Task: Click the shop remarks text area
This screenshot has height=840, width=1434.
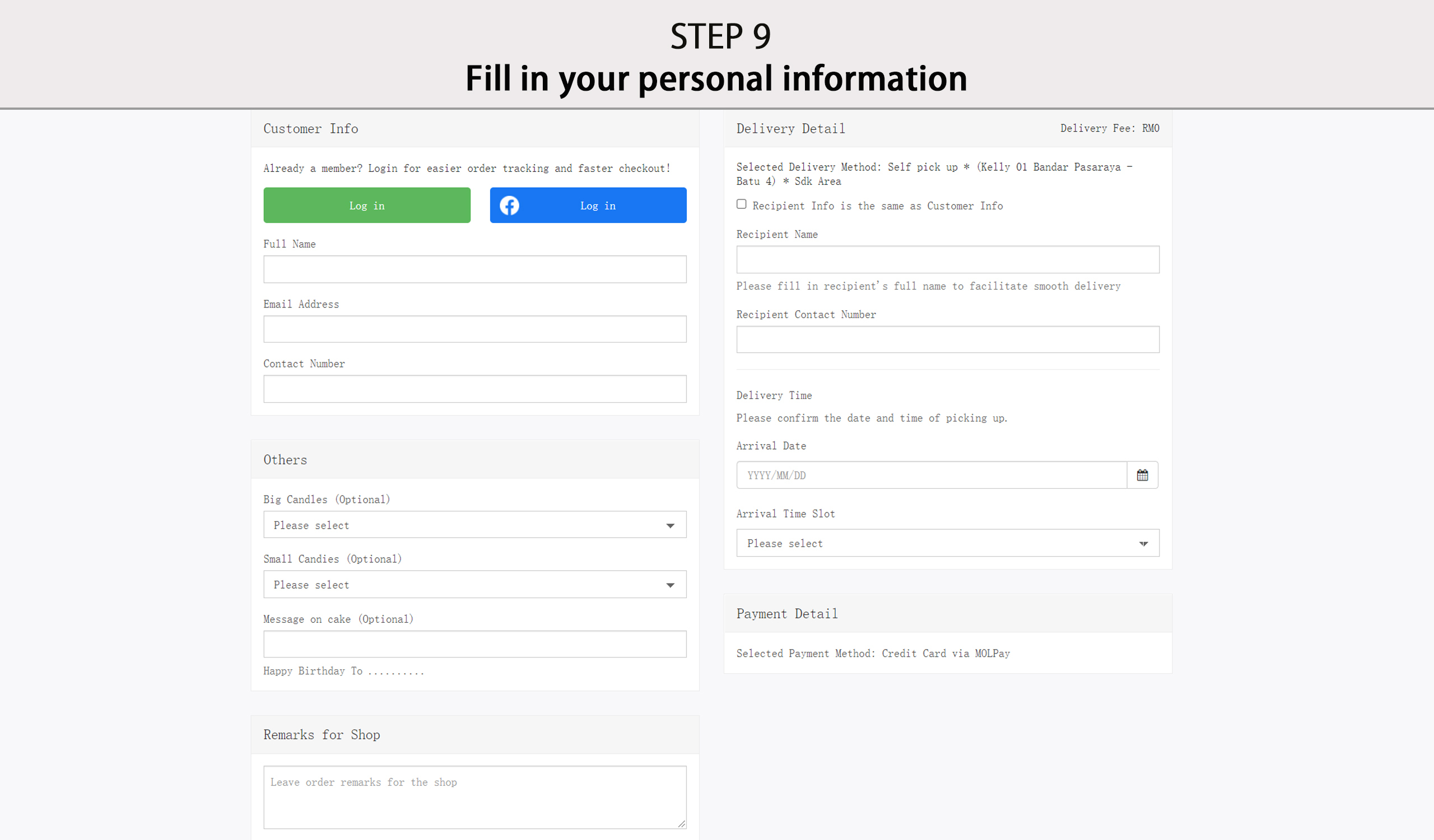Action: [474, 797]
